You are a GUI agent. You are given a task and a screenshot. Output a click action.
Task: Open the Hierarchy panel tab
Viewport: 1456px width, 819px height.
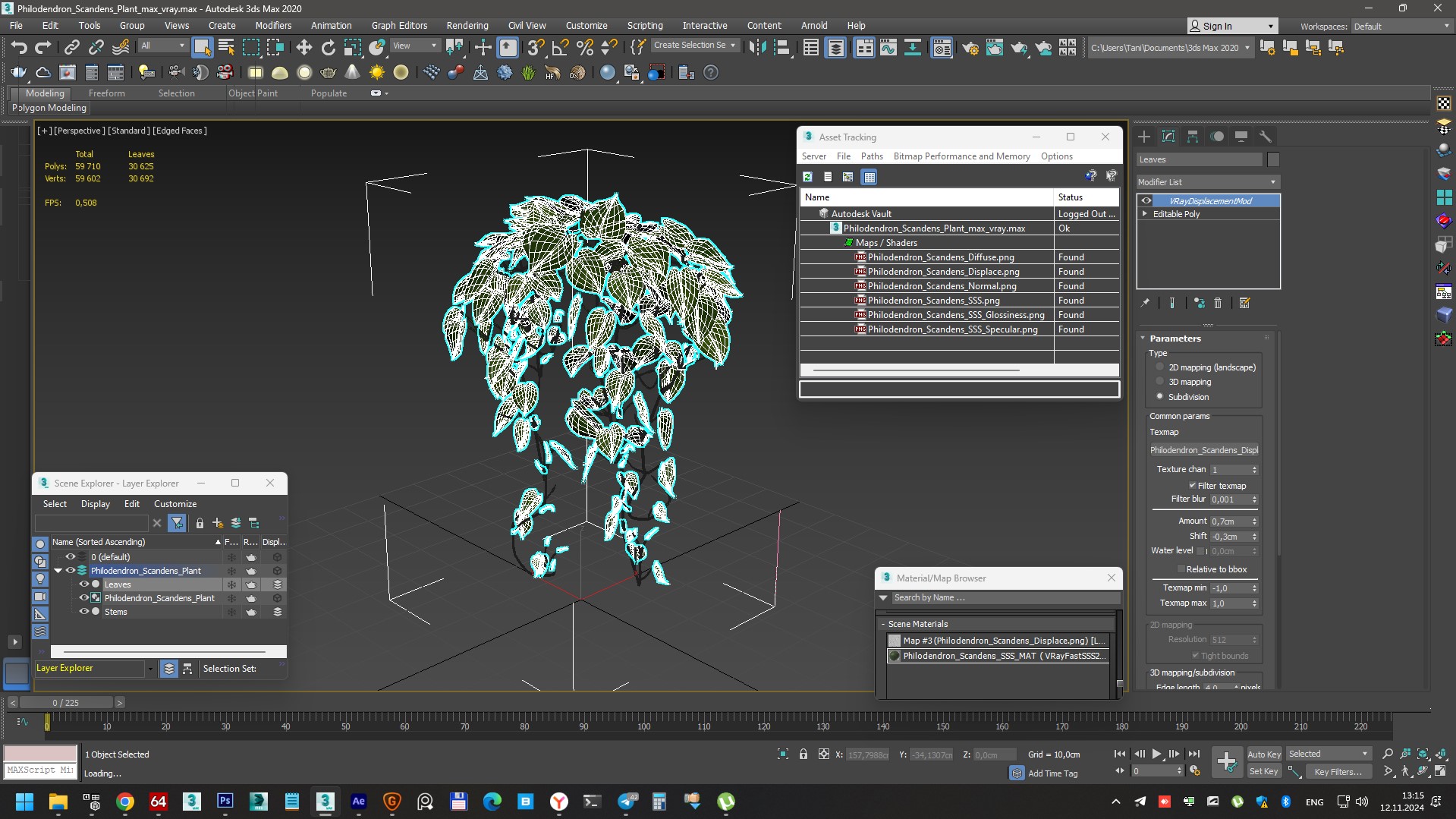click(1193, 137)
